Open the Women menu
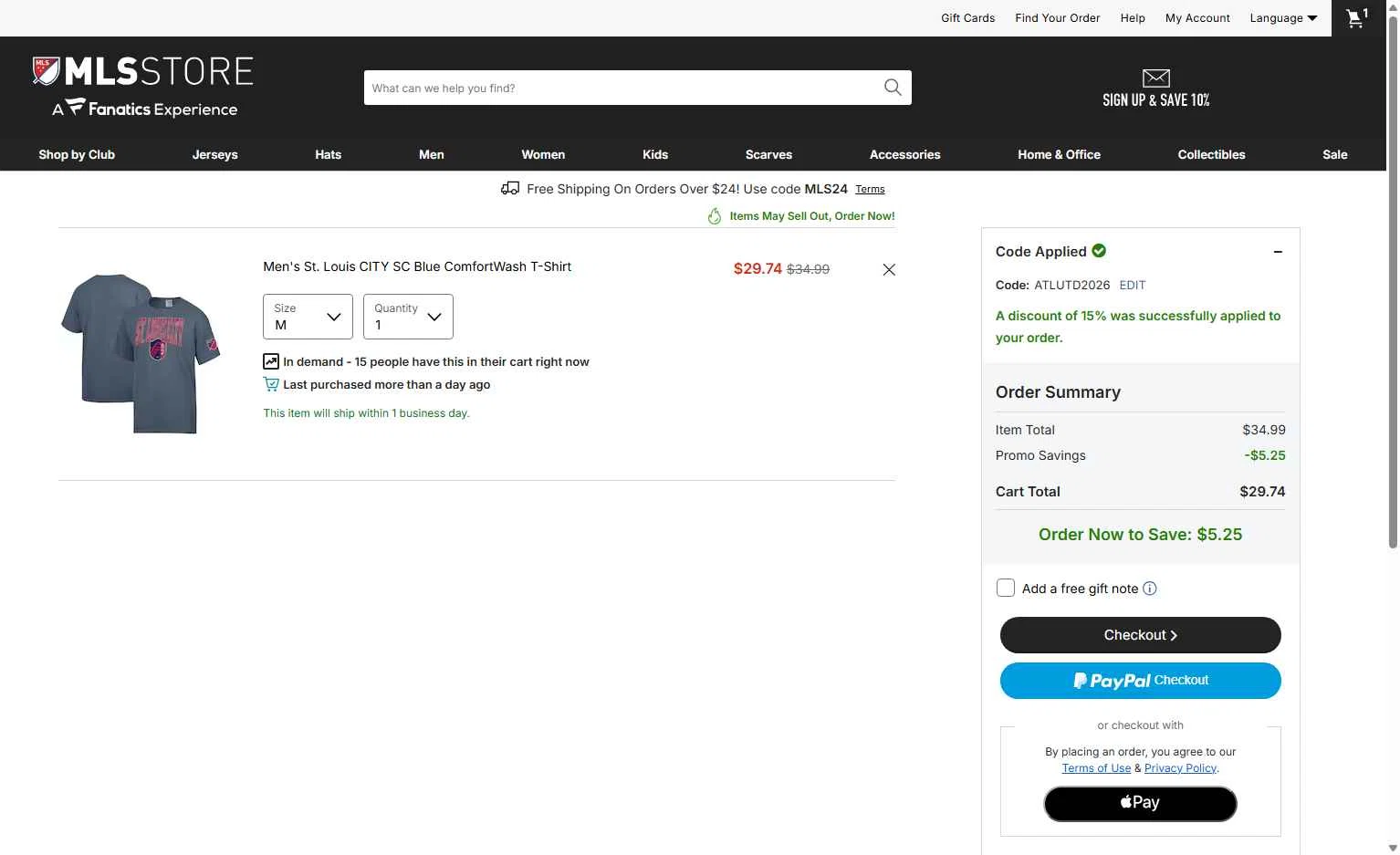 tap(543, 154)
